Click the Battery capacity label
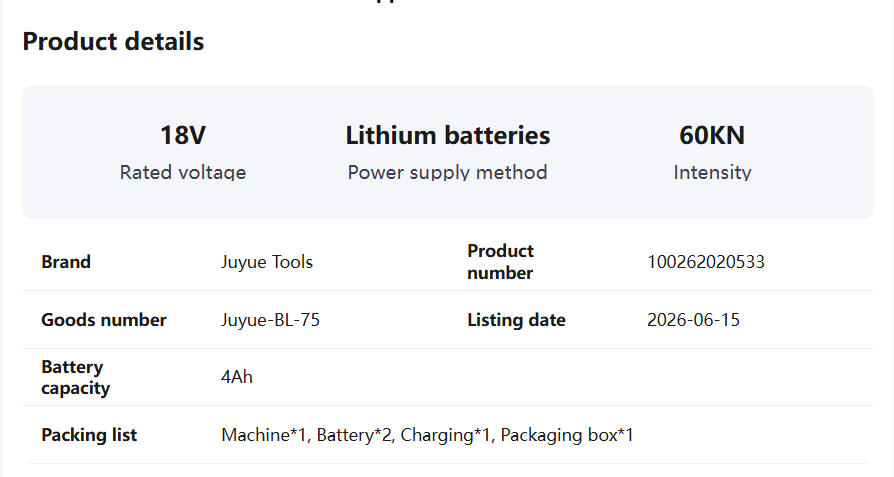Viewport: 894px width, 477px height. pyautogui.click(x=75, y=377)
